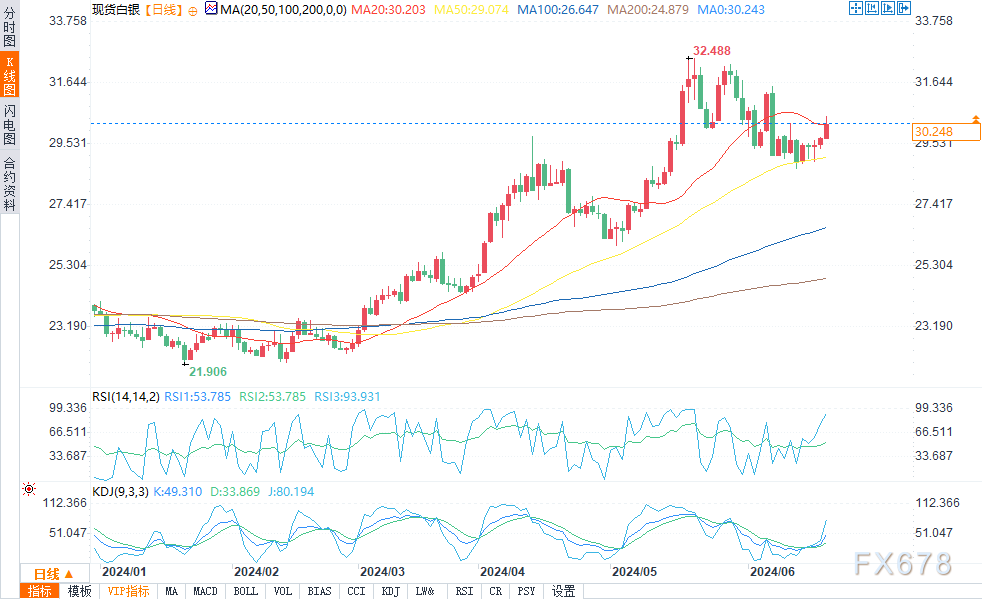This screenshot has width=982, height=599.
Task: Toggle the BOLL indicator
Action: pyautogui.click(x=245, y=591)
